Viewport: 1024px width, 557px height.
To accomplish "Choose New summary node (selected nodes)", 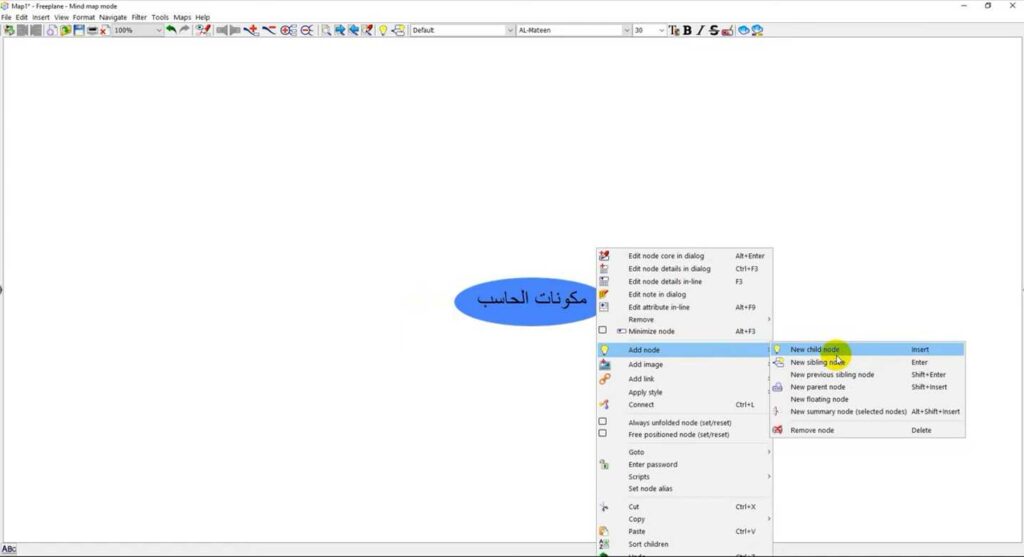I will click(868, 412).
